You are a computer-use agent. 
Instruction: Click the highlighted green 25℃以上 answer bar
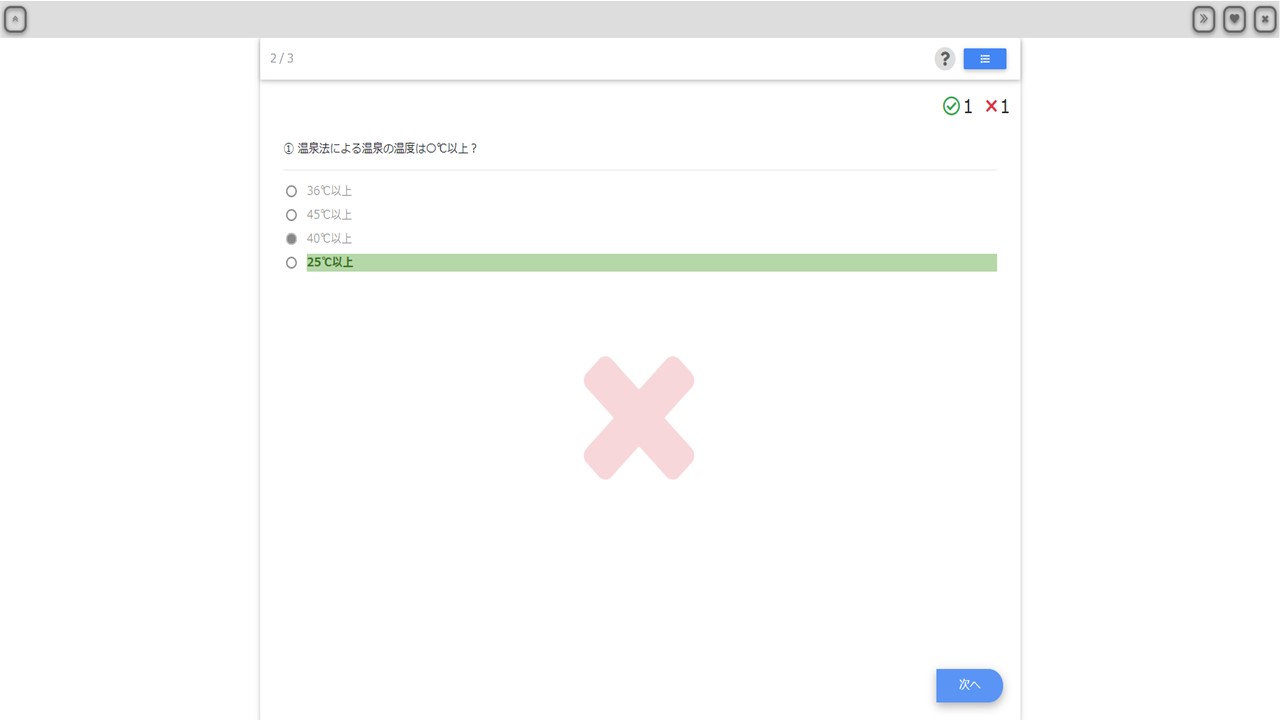point(652,263)
